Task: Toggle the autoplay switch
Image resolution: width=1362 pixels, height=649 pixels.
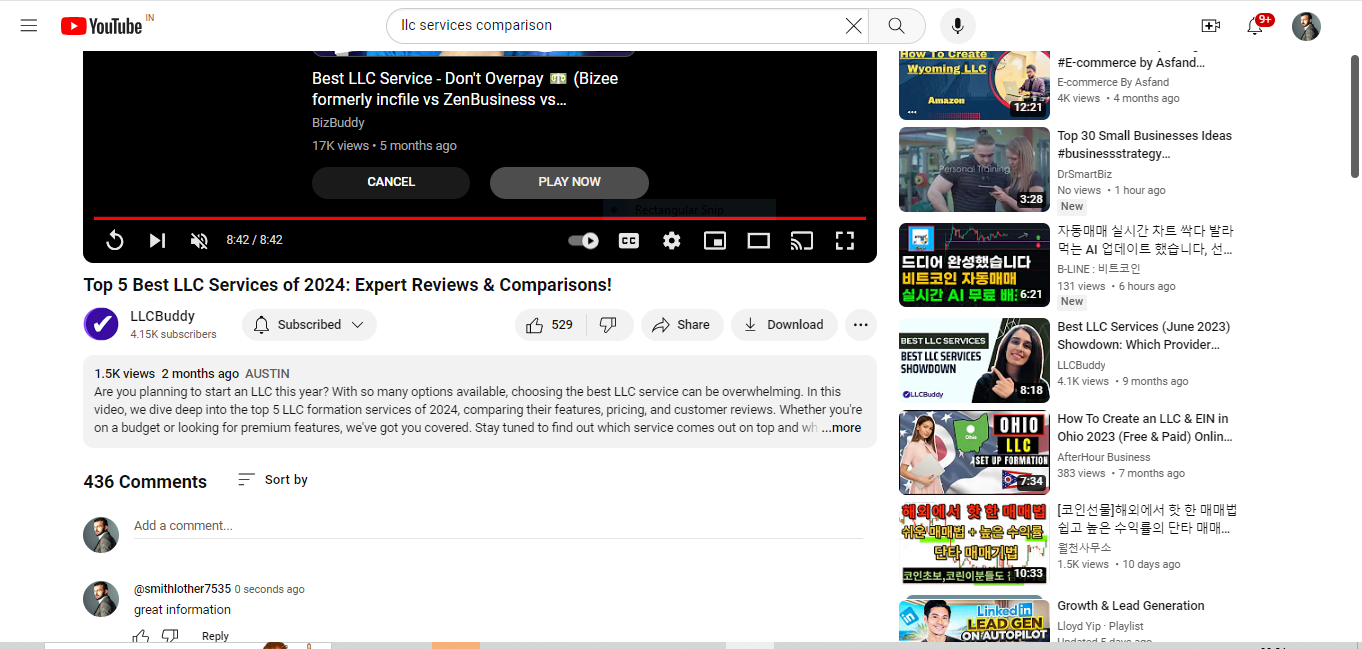Action: click(583, 240)
